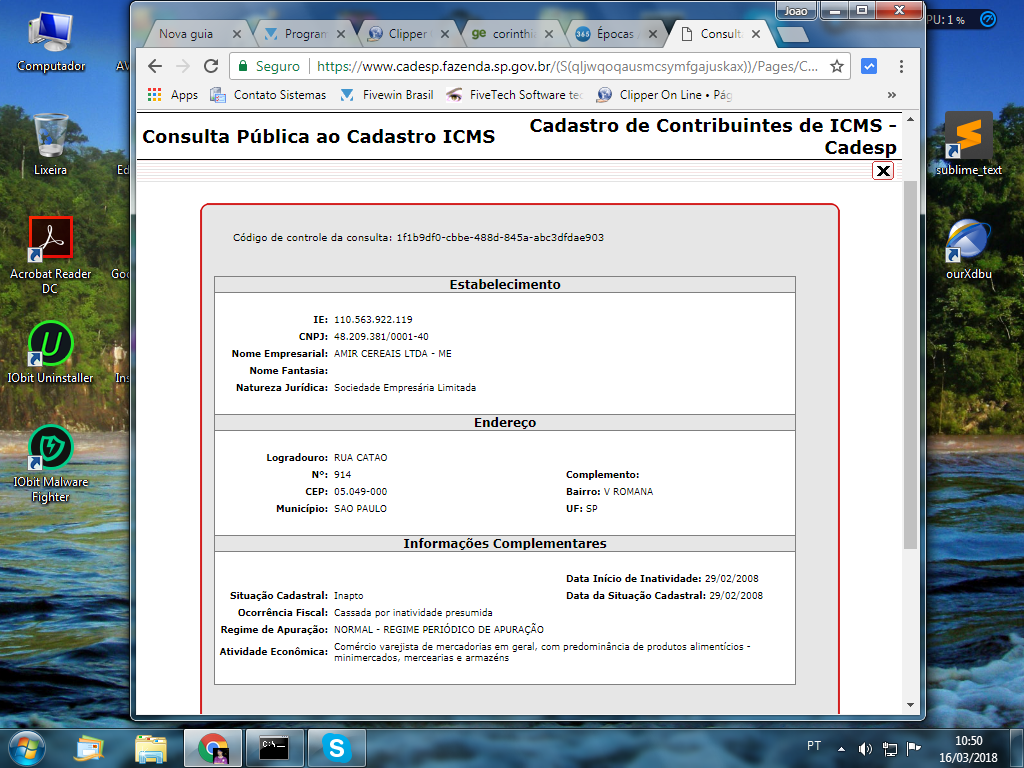Show hidden tray icons arrow
This screenshot has height=768, width=1024.
pos(841,749)
